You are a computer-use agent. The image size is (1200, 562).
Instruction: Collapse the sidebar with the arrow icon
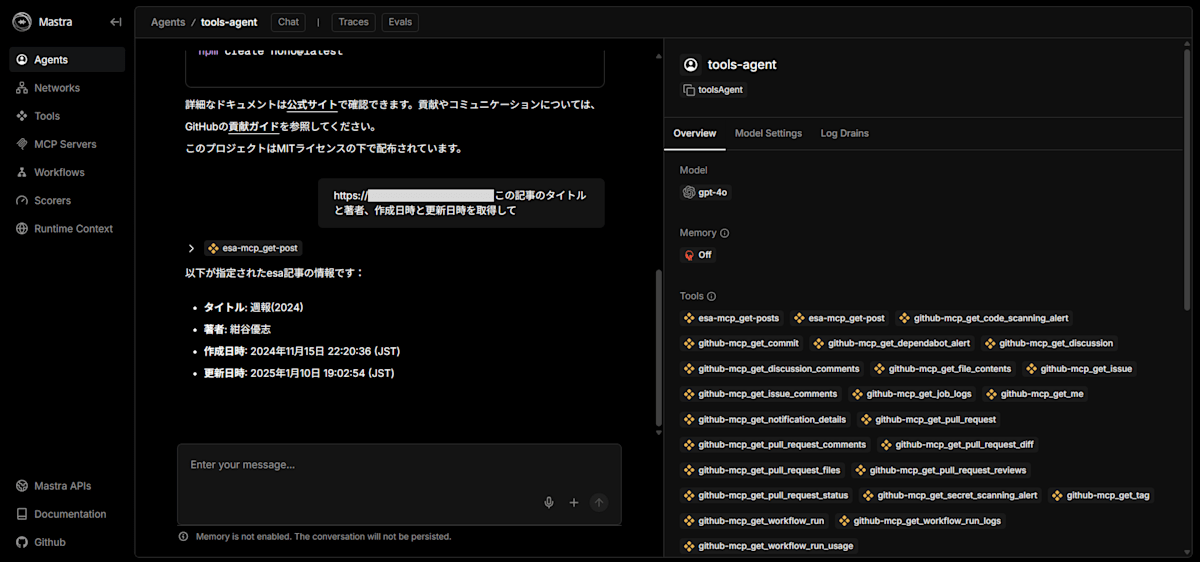point(116,22)
